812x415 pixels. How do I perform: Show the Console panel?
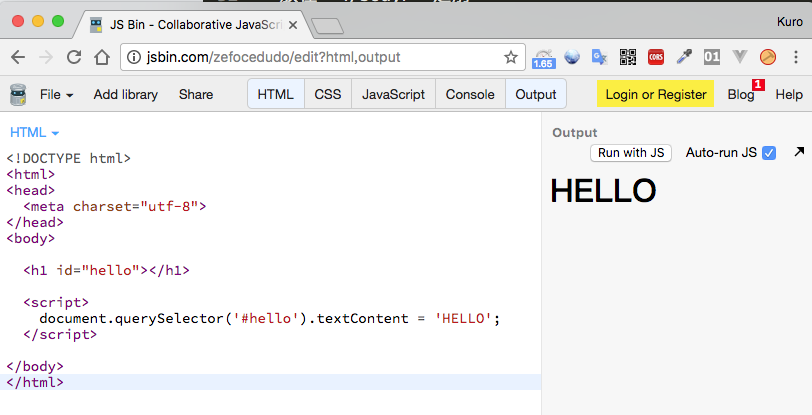click(470, 94)
